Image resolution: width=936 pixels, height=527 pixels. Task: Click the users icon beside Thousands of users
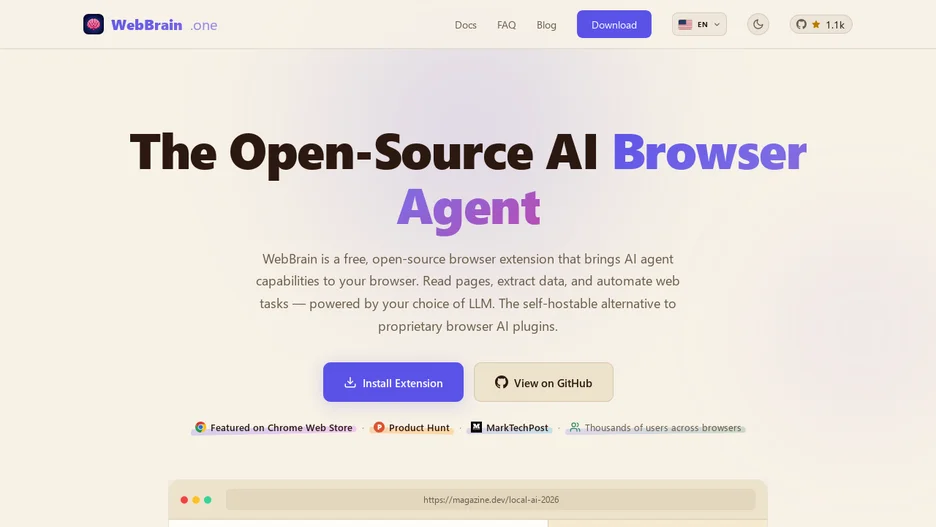(x=574, y=427)
